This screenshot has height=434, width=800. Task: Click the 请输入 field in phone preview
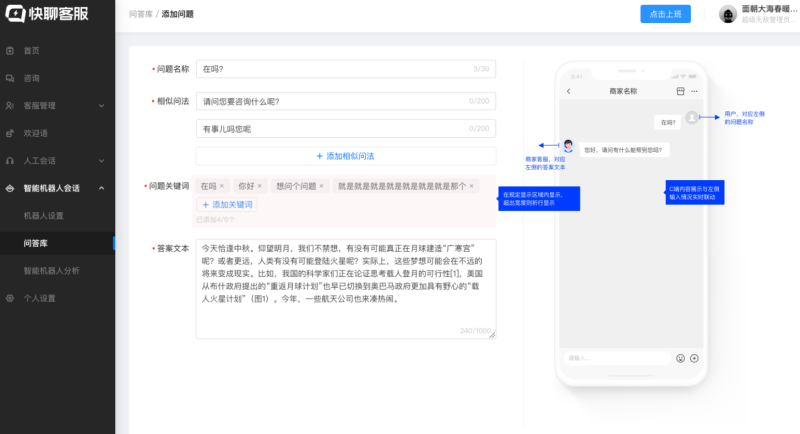[x=616, y=358]
